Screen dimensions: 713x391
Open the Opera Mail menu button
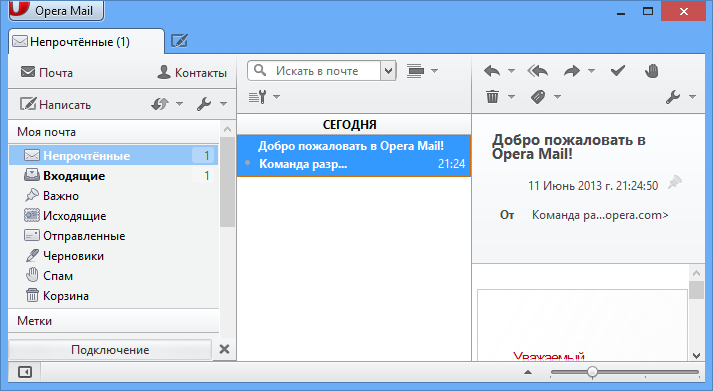point(56,10)
